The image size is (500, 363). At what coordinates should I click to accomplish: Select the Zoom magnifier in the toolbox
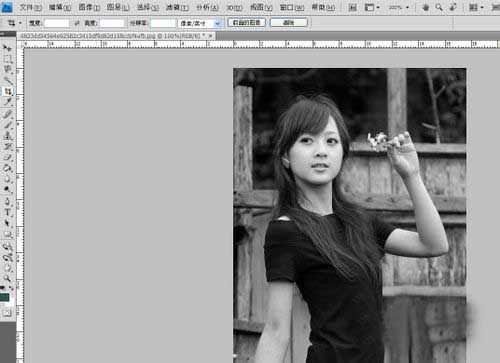tap(7, 278)
